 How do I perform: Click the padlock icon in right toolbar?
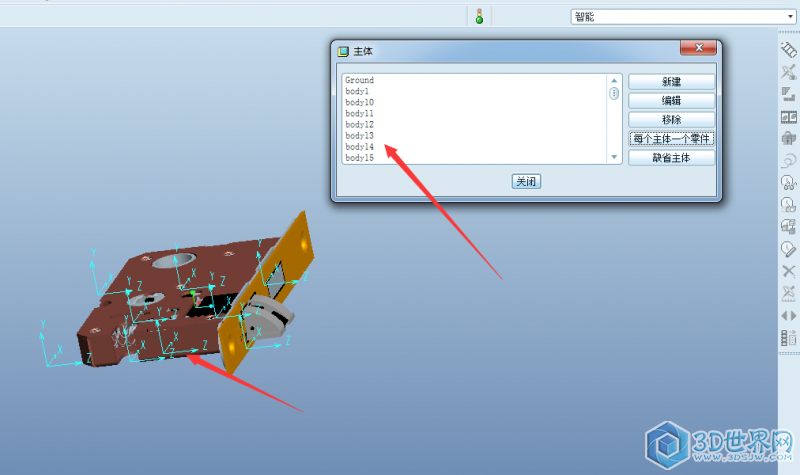point(788,138)
